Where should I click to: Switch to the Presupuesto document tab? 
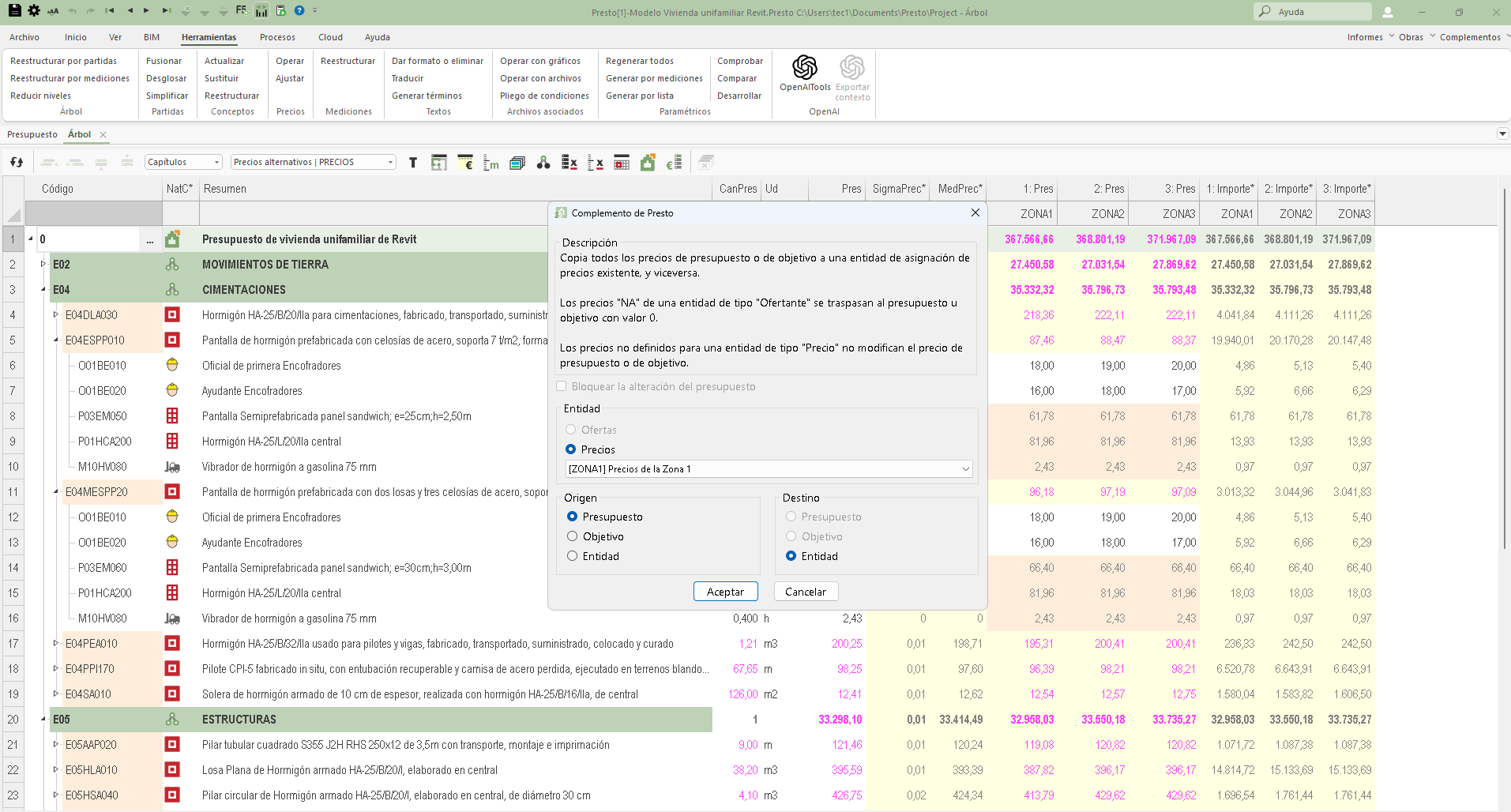[x=32, y=134]
